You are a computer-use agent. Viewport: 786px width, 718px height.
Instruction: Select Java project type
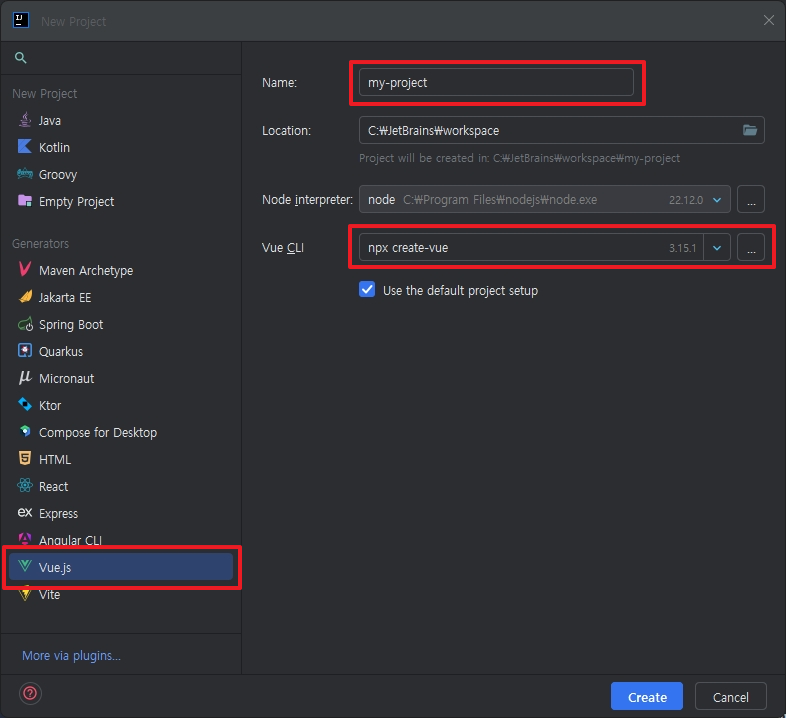[121, 120]
